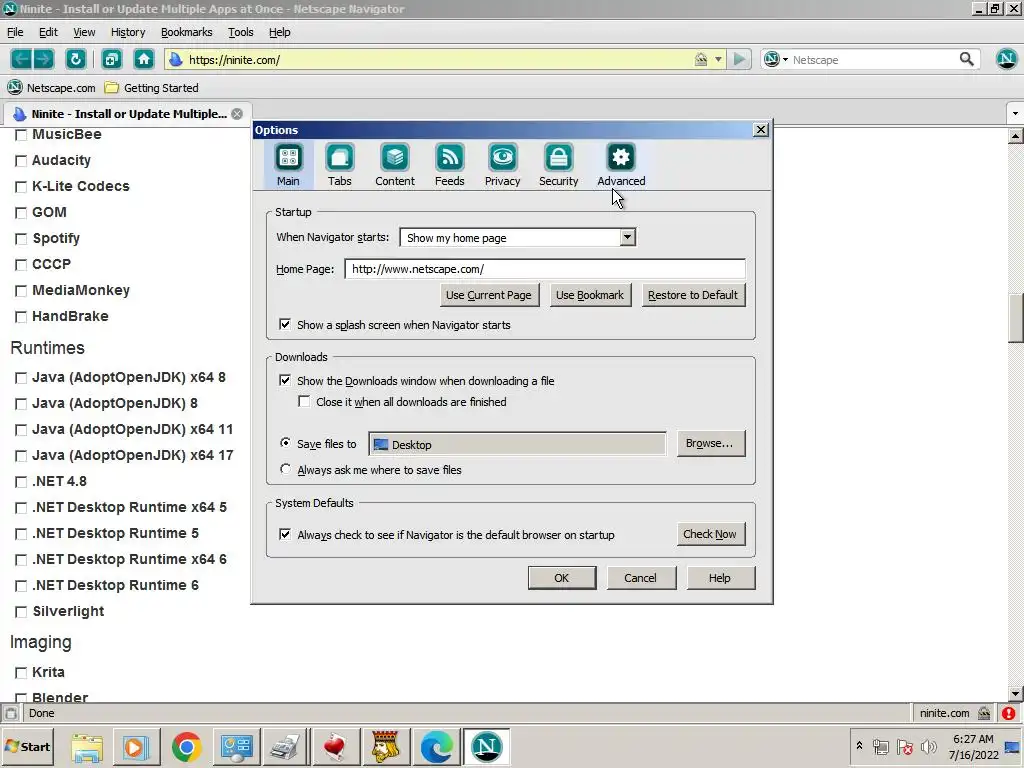Open the Getting Started bookmark folder
Image resolution: width=1024 pixels, height=768 pixels.
152,88
